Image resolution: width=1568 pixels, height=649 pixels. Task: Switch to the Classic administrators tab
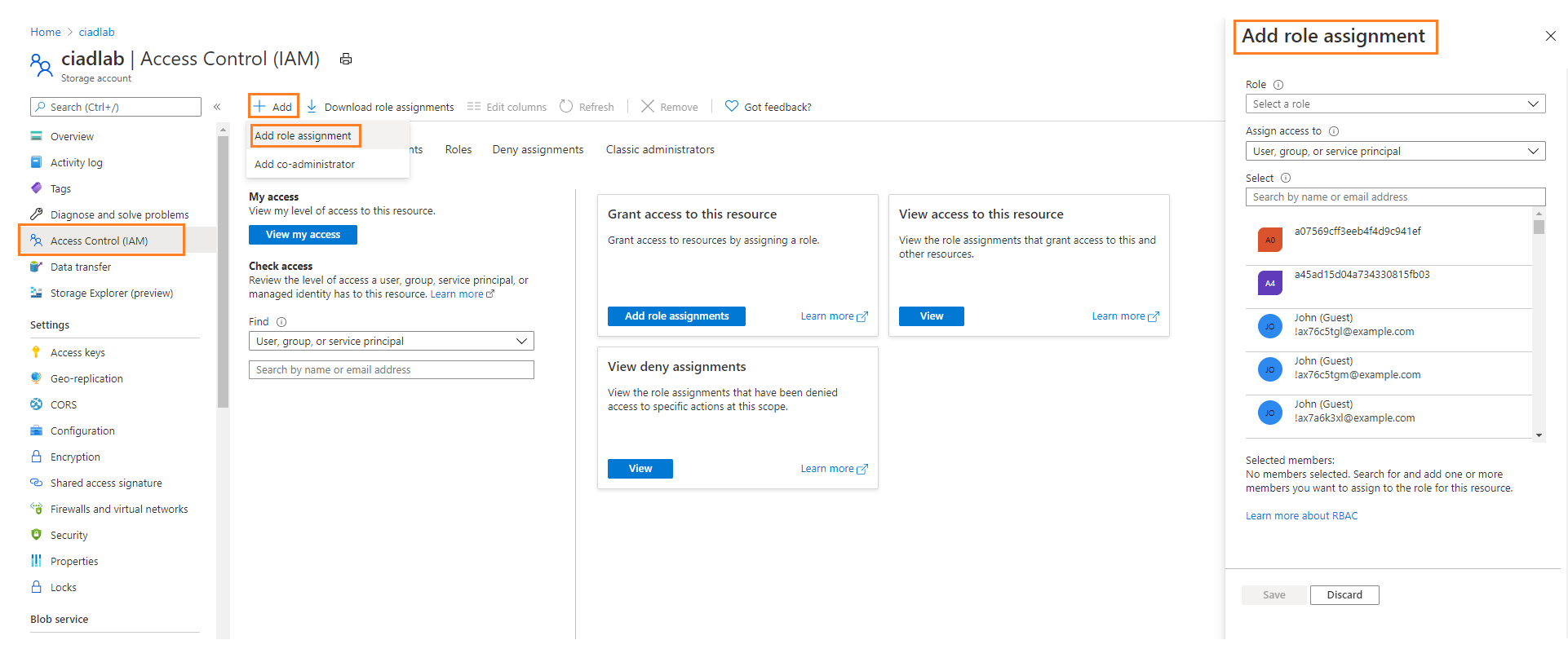pos(660,150)
